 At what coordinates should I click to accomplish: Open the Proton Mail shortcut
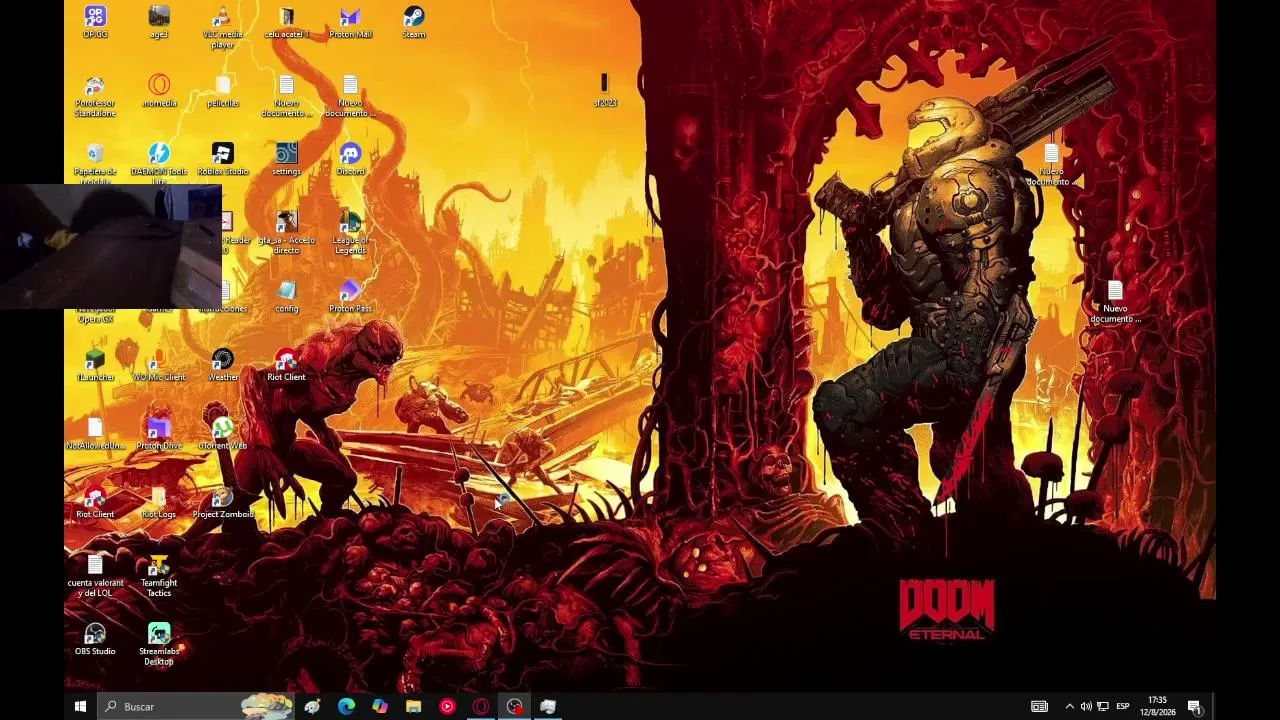(x=350, y=22)
